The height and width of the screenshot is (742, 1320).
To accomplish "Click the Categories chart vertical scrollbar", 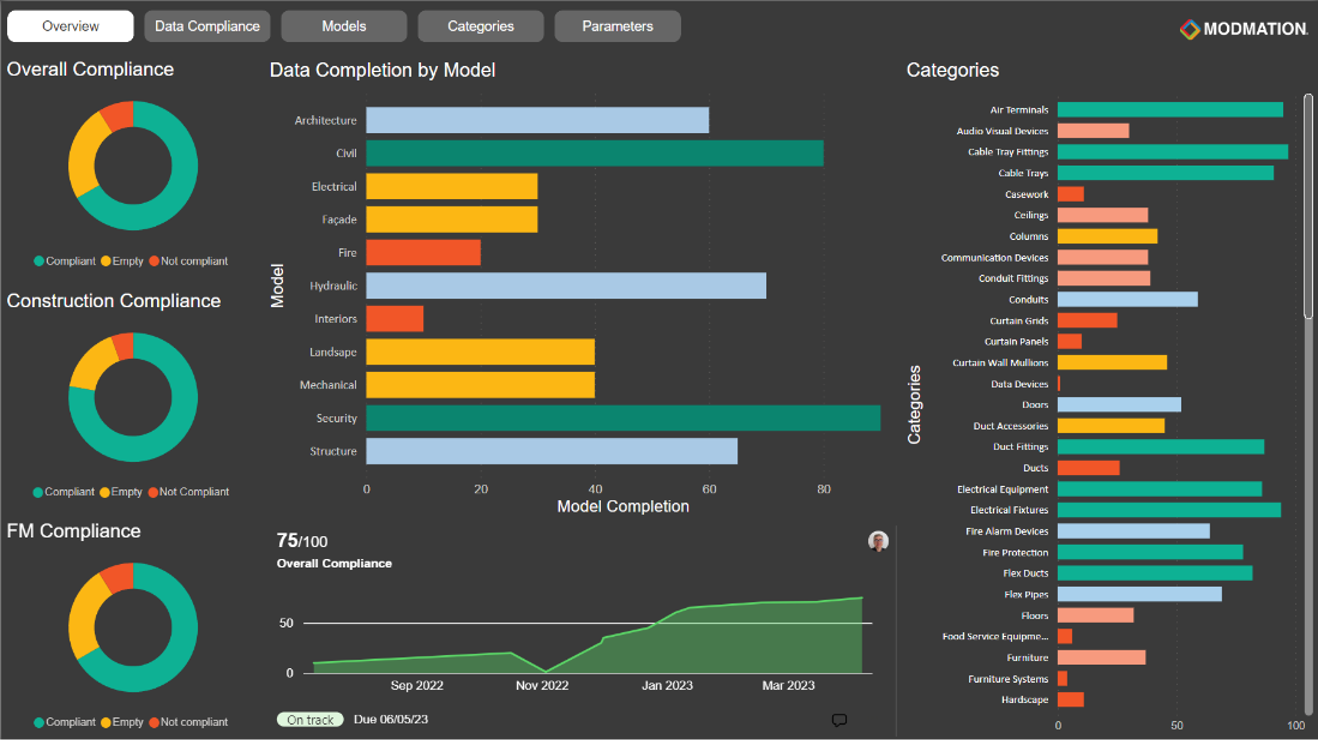I will pos(1308,206).
